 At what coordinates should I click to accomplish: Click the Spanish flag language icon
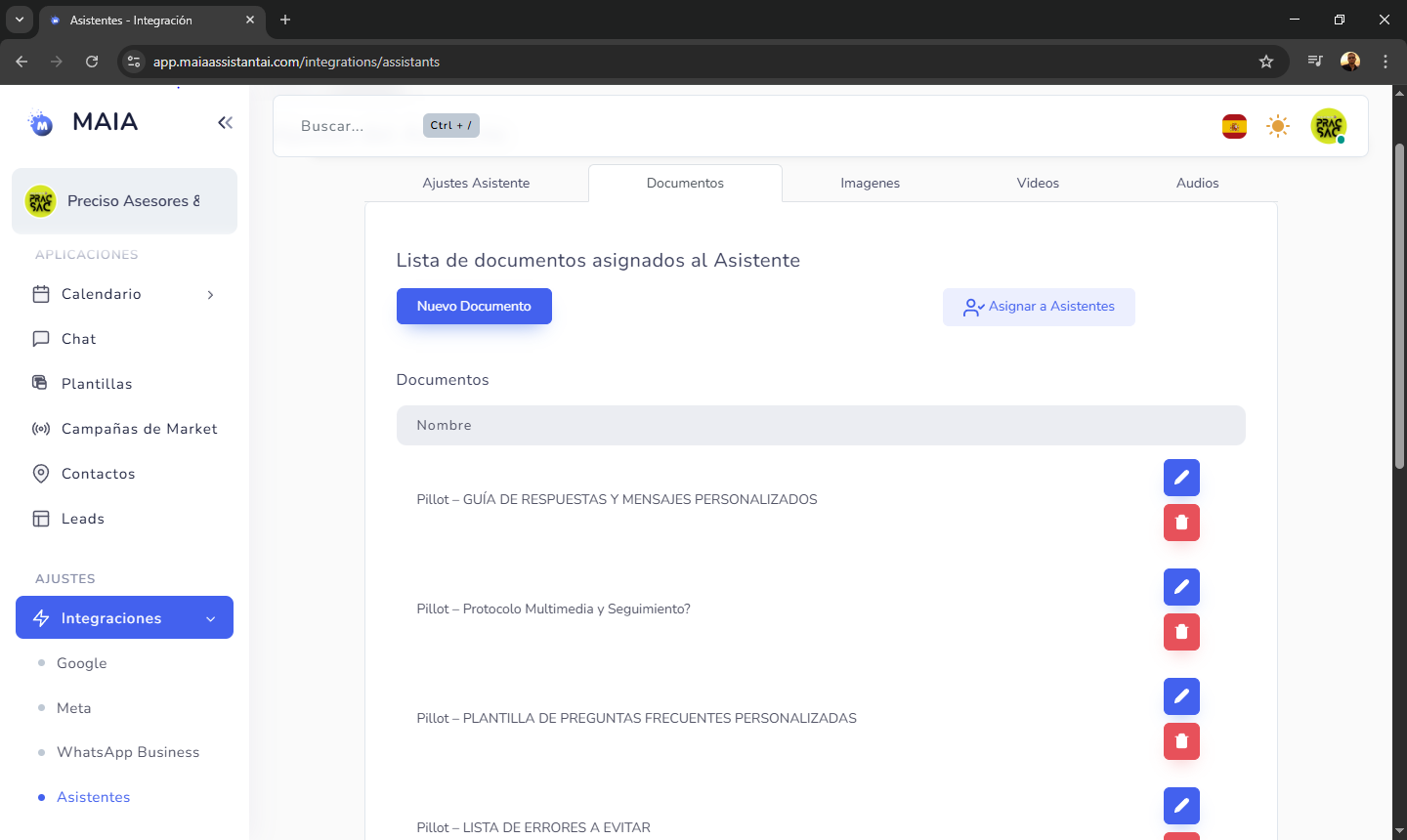pyautogui.click(x=1234, y=126)
